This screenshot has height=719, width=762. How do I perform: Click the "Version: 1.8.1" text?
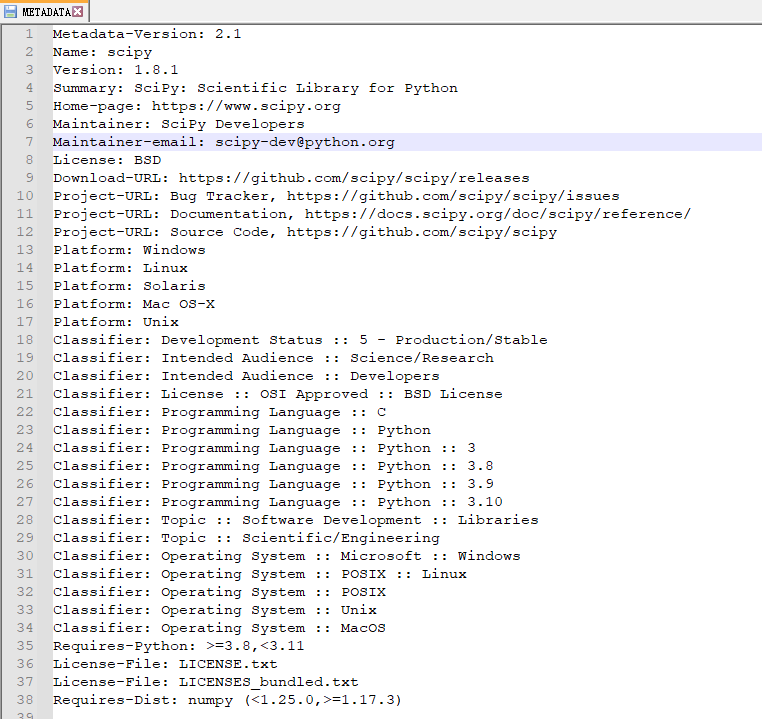click(x=116, y=70)
